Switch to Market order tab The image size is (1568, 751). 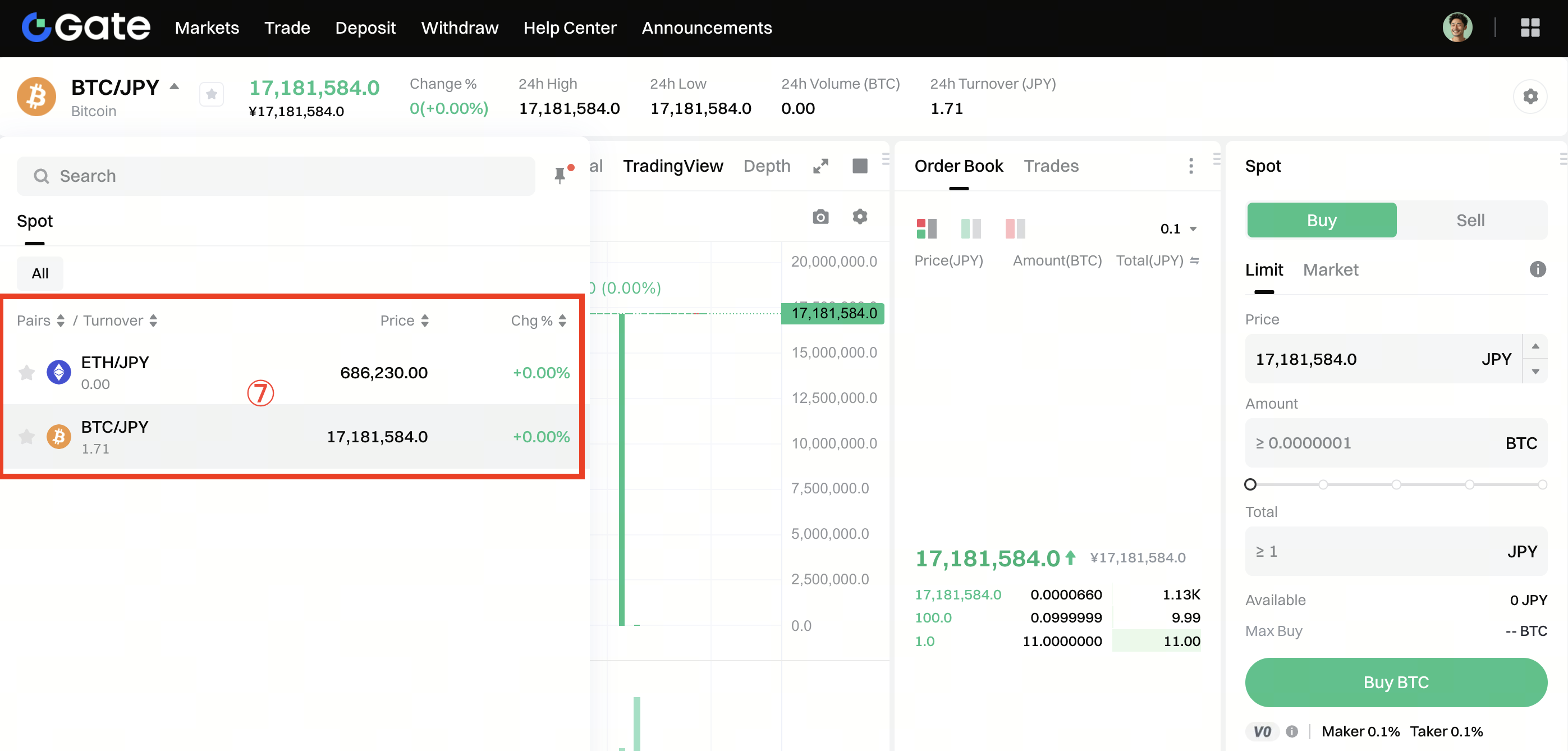1330,269
